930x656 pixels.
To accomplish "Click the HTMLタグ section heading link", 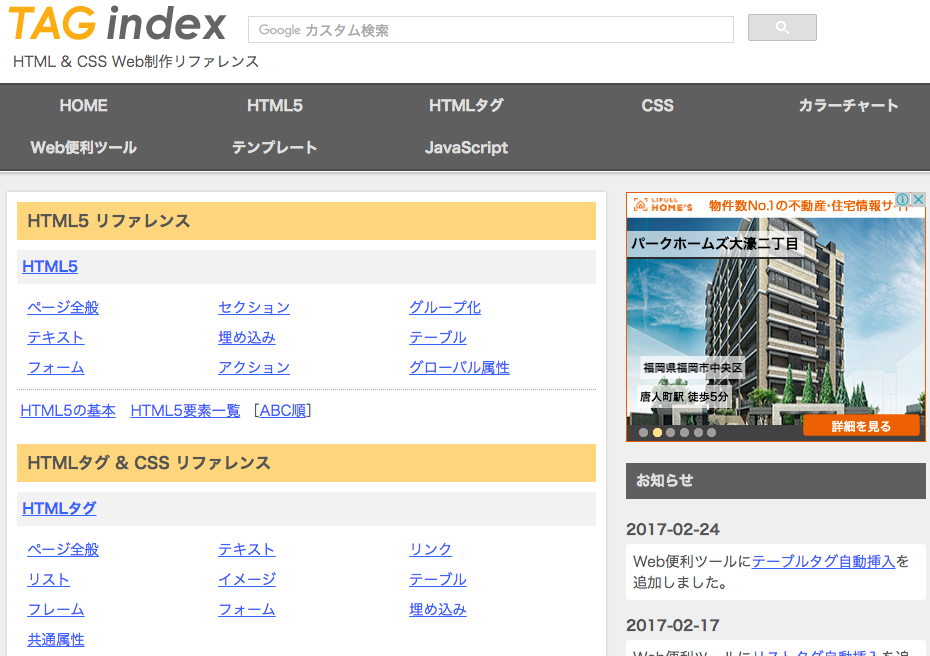I will pos(59,508).
